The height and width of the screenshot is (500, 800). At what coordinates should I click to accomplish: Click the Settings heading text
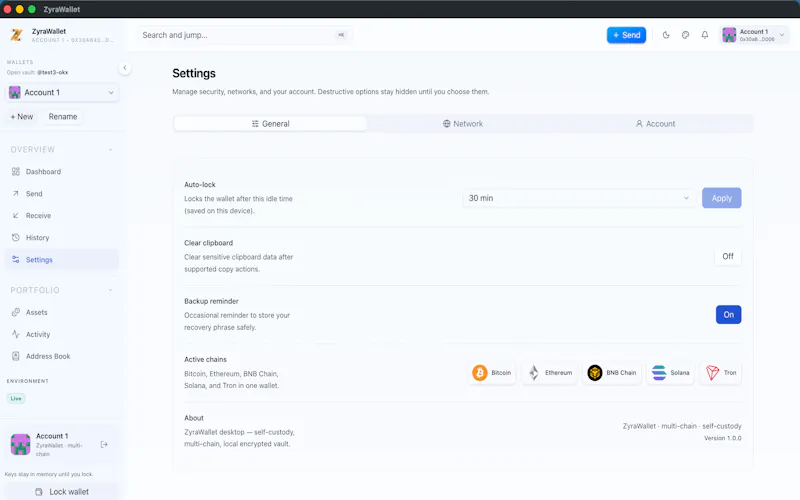tap(194, 73)
